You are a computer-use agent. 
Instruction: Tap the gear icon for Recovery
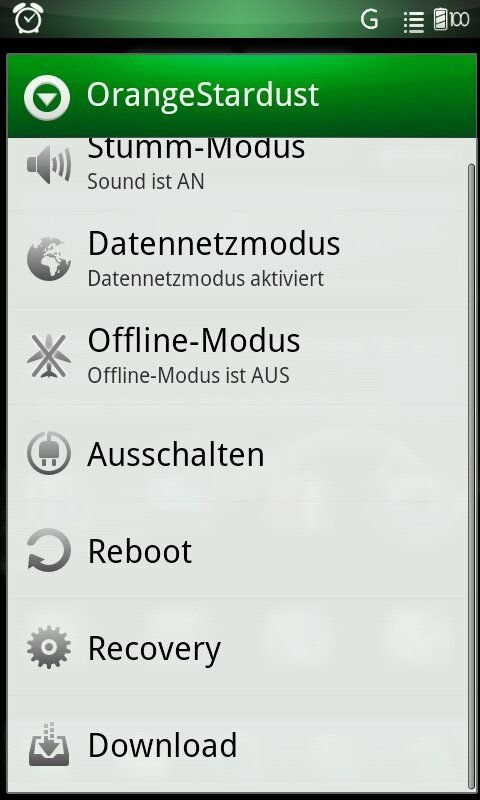[x=49, y=647]
